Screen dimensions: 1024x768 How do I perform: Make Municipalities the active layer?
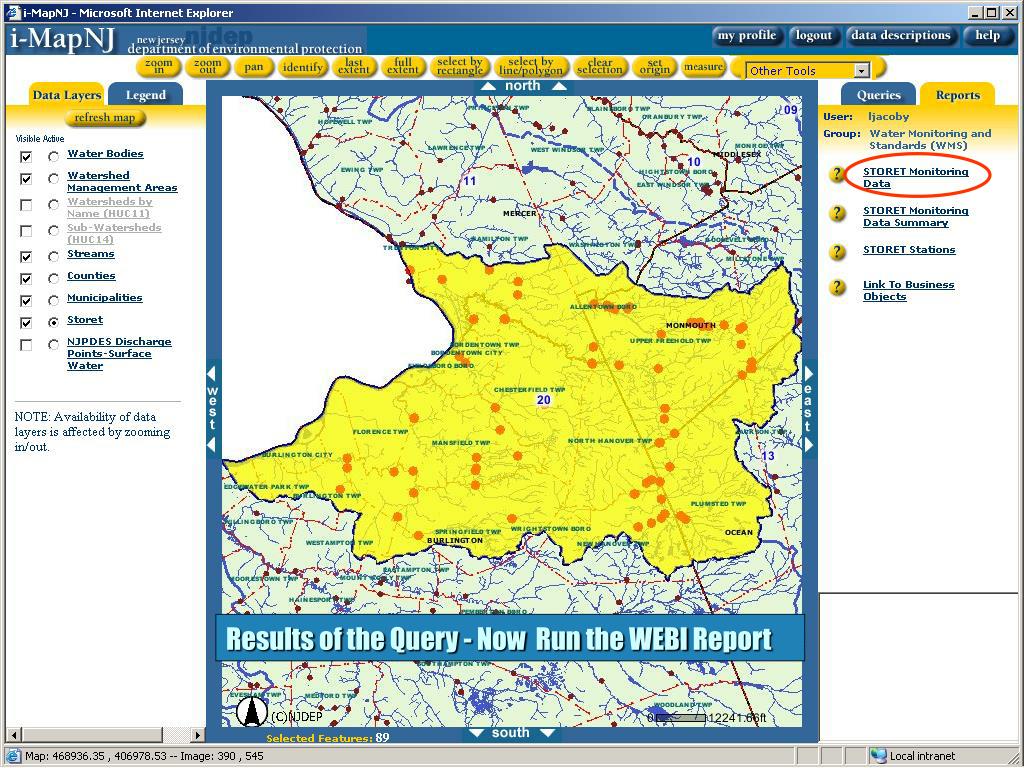(54, 301)
